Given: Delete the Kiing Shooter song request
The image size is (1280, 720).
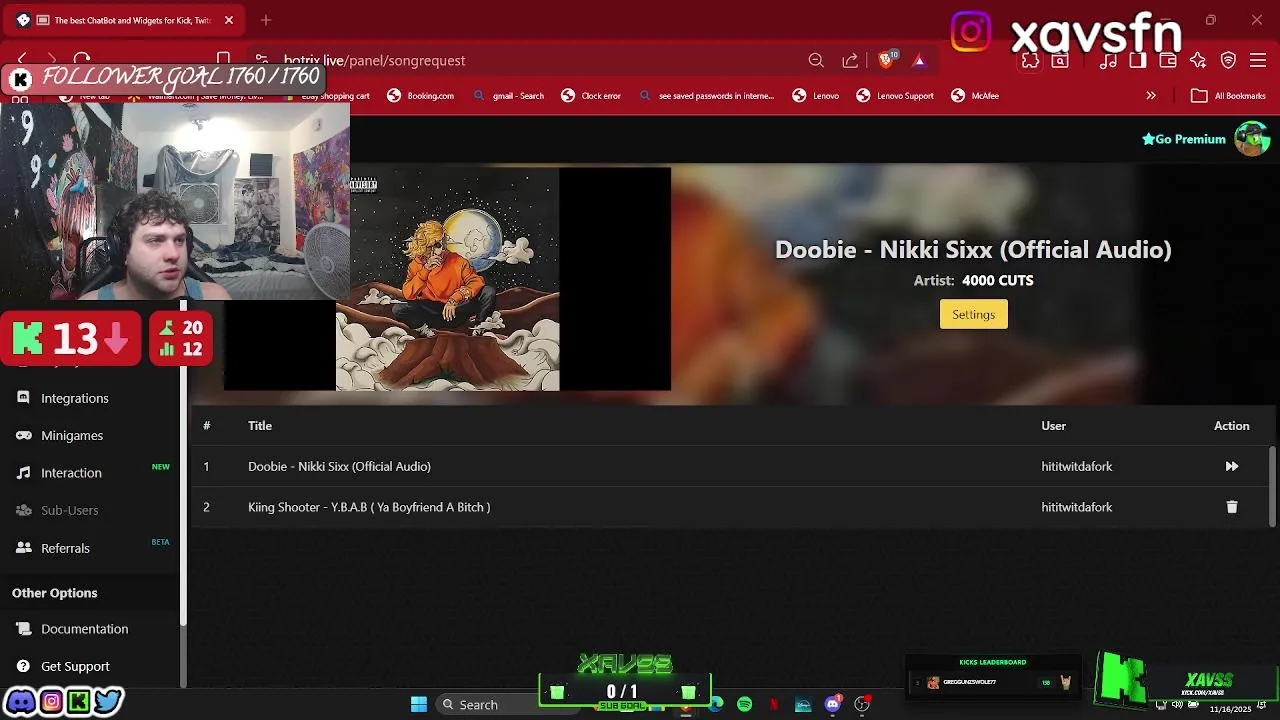Looking at the screenshot, I should [x=1232, y=507].
